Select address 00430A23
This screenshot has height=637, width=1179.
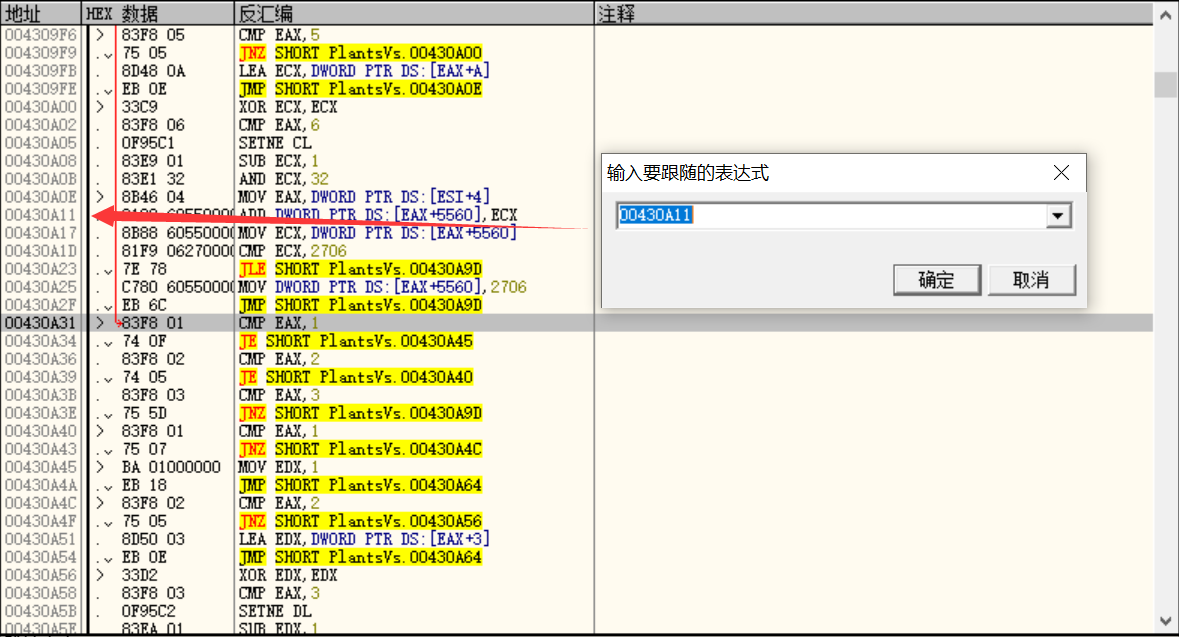point(41,269)
